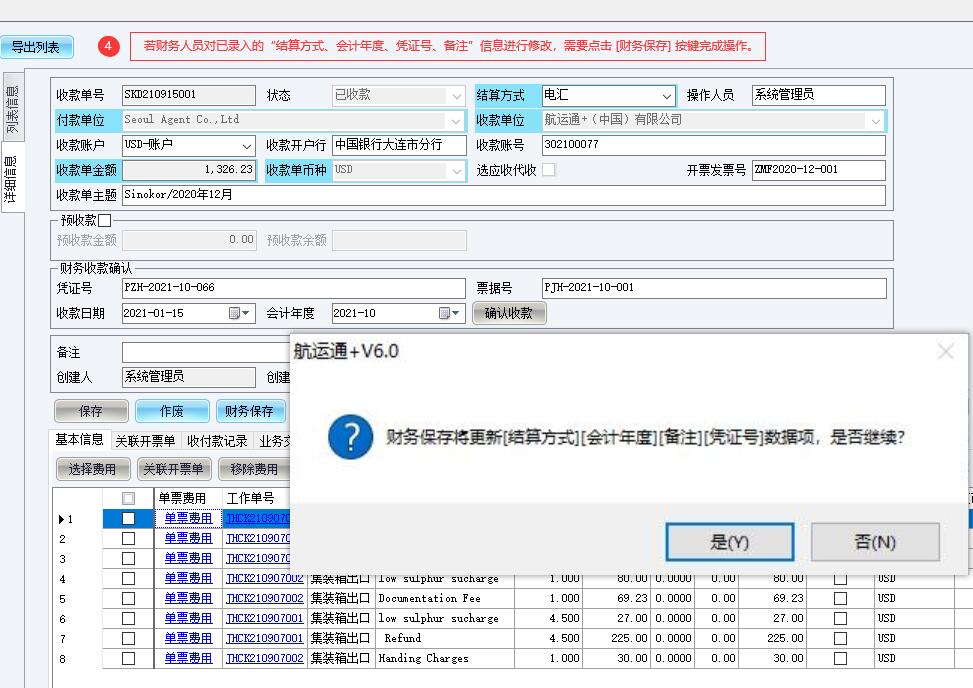
Task: Select the 列表信息 side tab
Action: (x=12, y=109)
